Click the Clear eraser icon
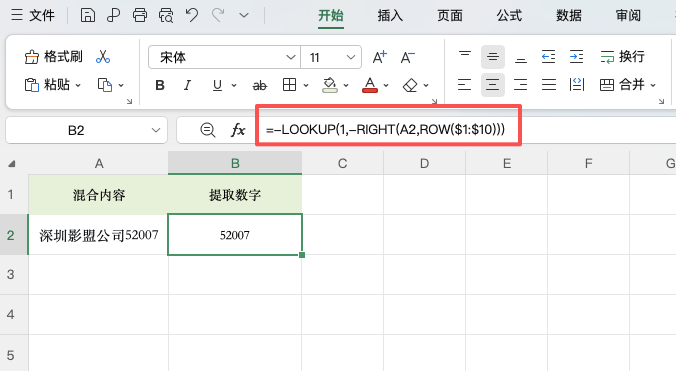Viewport: 676px width, 371px height. coord(410,85)
